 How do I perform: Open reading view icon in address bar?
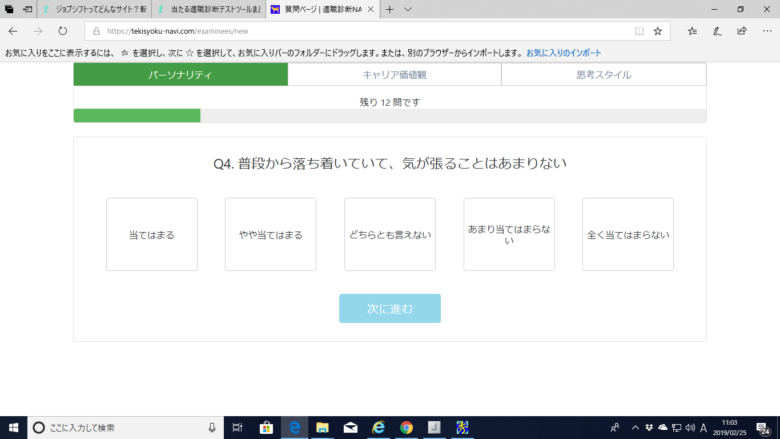click(639, 31)
